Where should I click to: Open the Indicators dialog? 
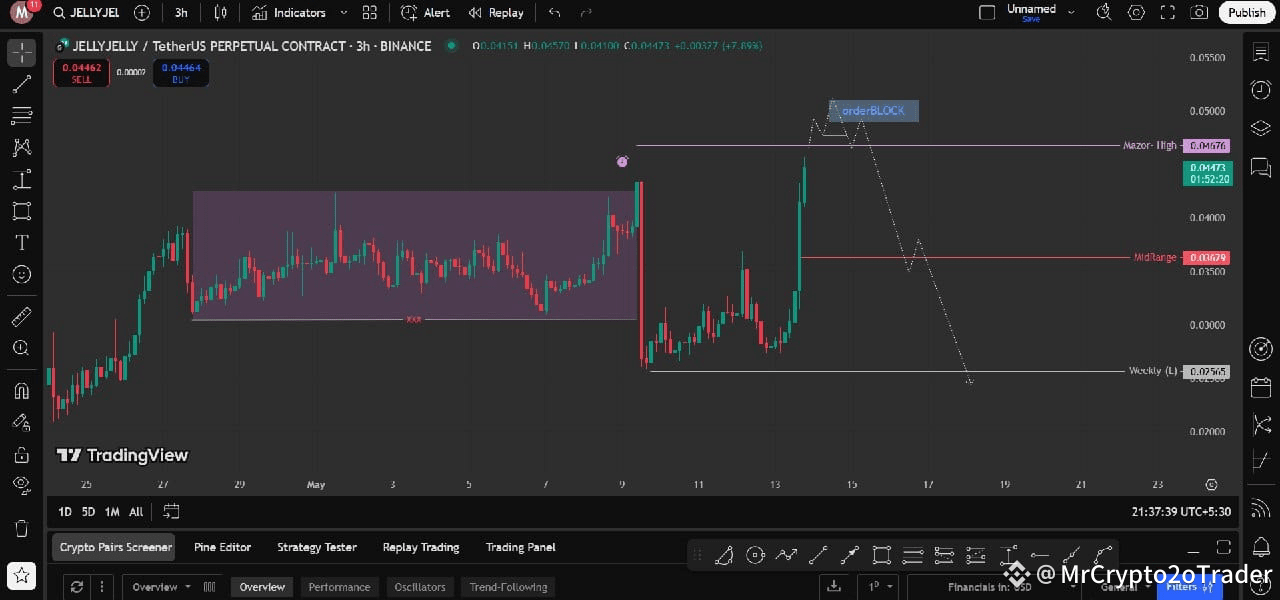tap(289, 13)
